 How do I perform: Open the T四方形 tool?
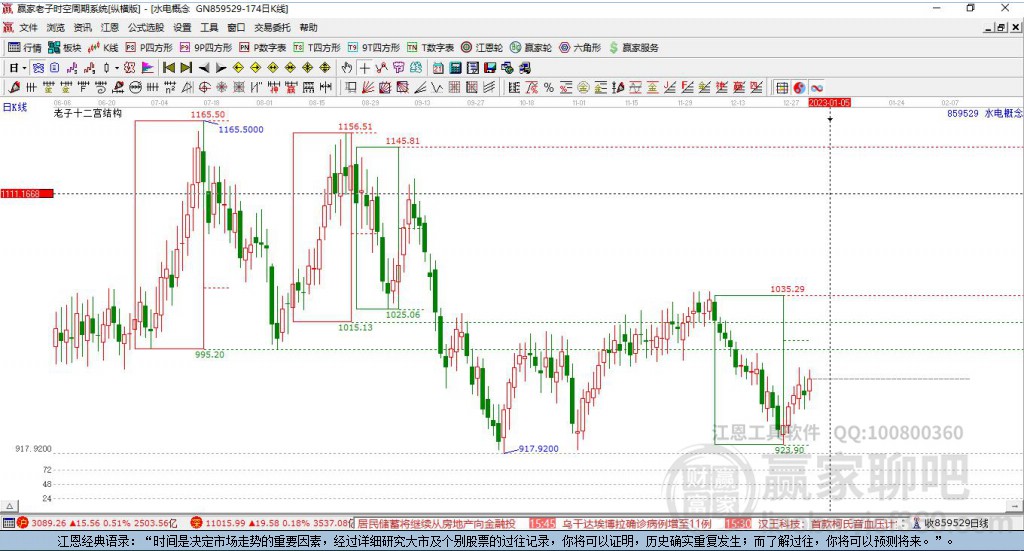(x=317, y=48)
